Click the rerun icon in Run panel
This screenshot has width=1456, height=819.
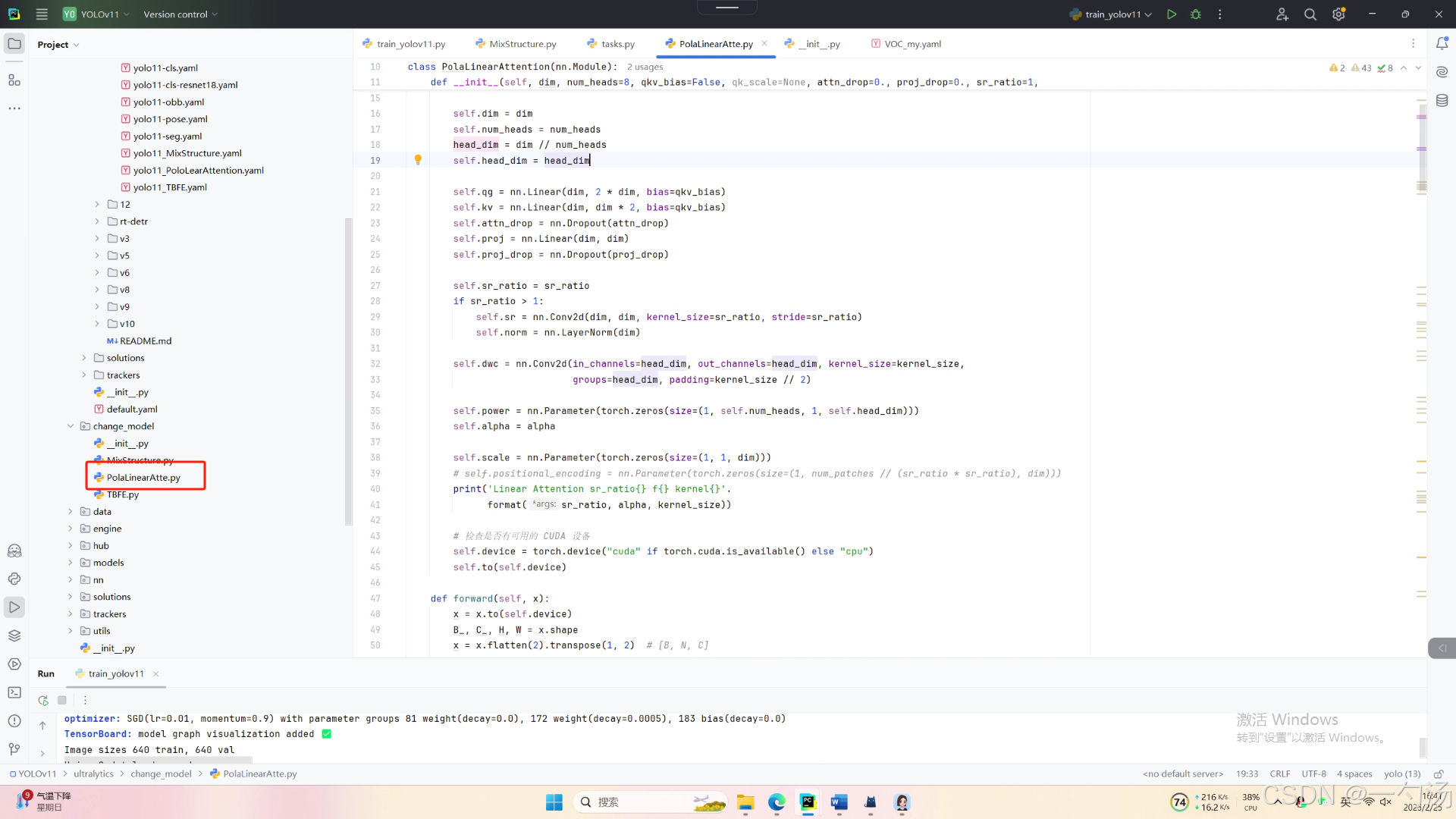pos(43,701)
